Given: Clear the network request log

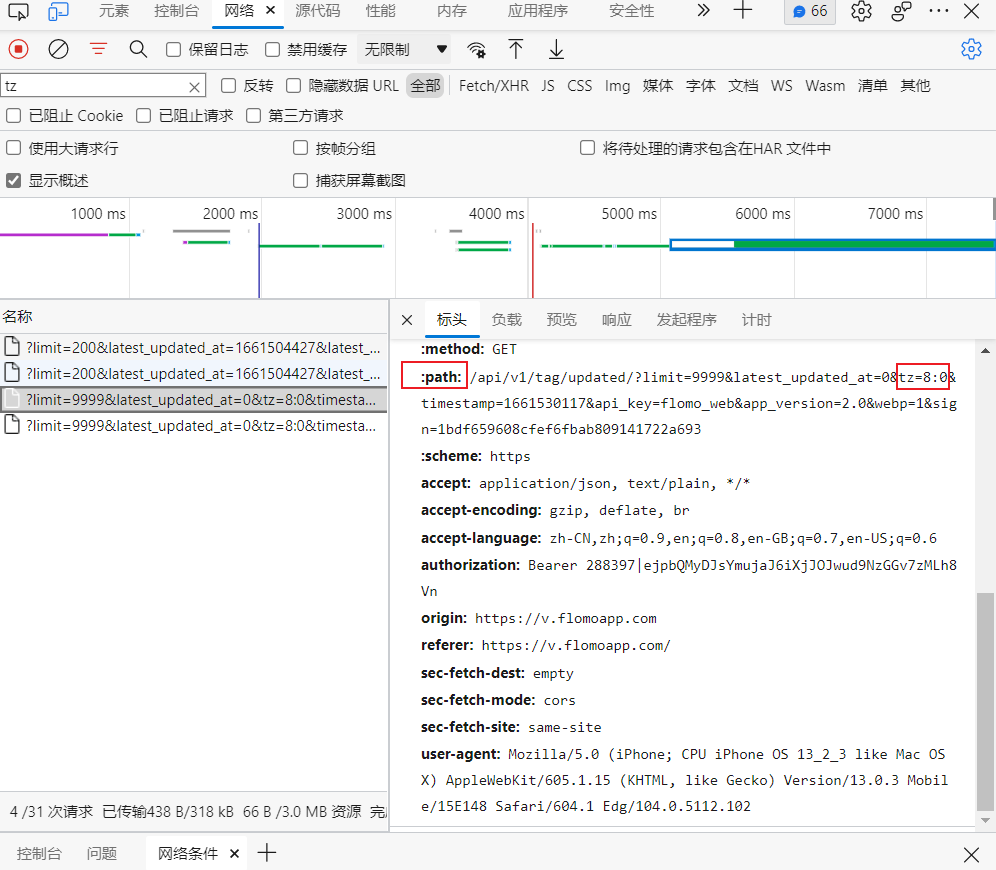Looking at the screenshot, I should (57, 48).
